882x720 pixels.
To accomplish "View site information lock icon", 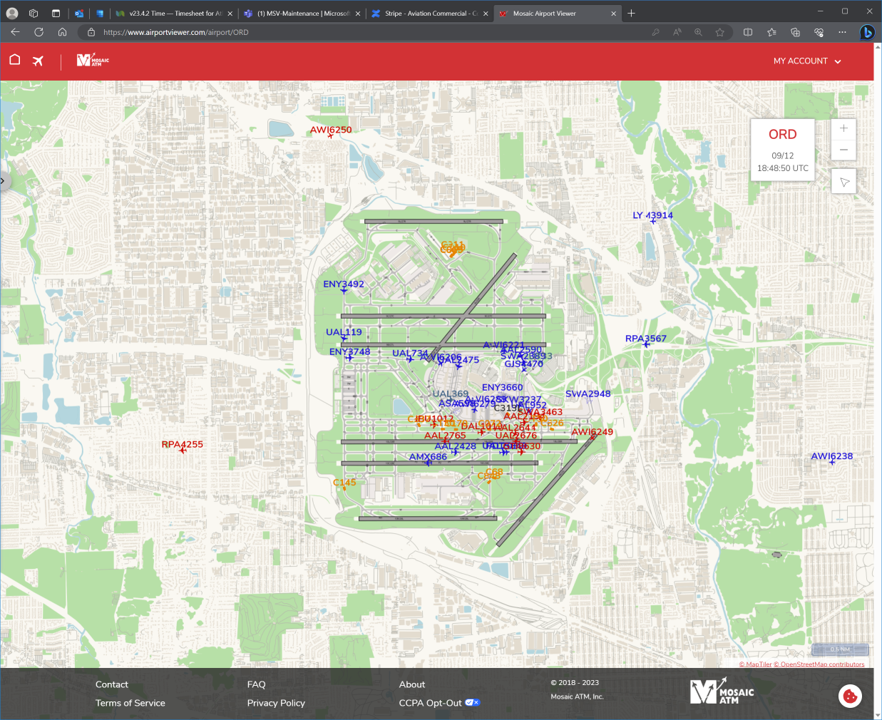I will click(x=91, y=33).
